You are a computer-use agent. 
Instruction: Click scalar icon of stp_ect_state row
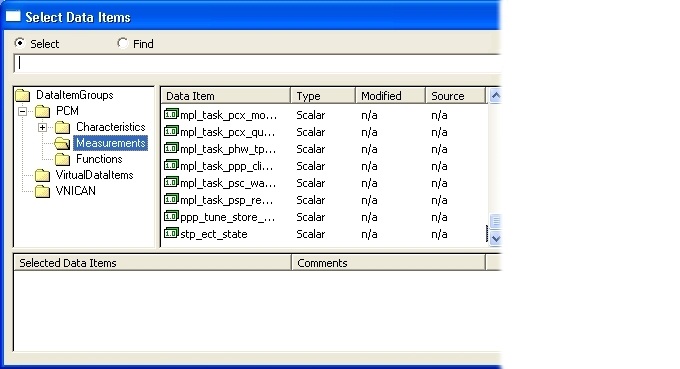[x=171, y=233]
